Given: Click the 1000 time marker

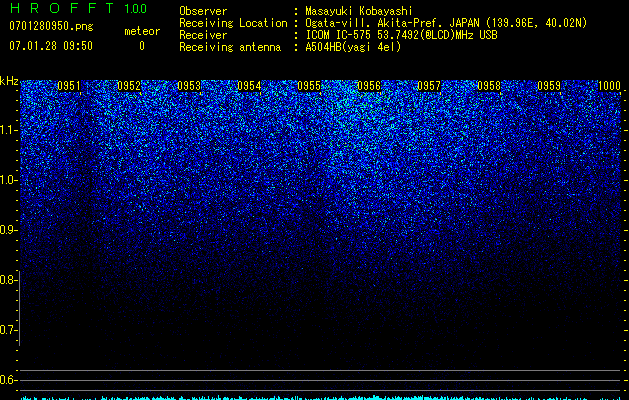Looking at the screenshot, I should pyautogui.click(x=609, y=86).
